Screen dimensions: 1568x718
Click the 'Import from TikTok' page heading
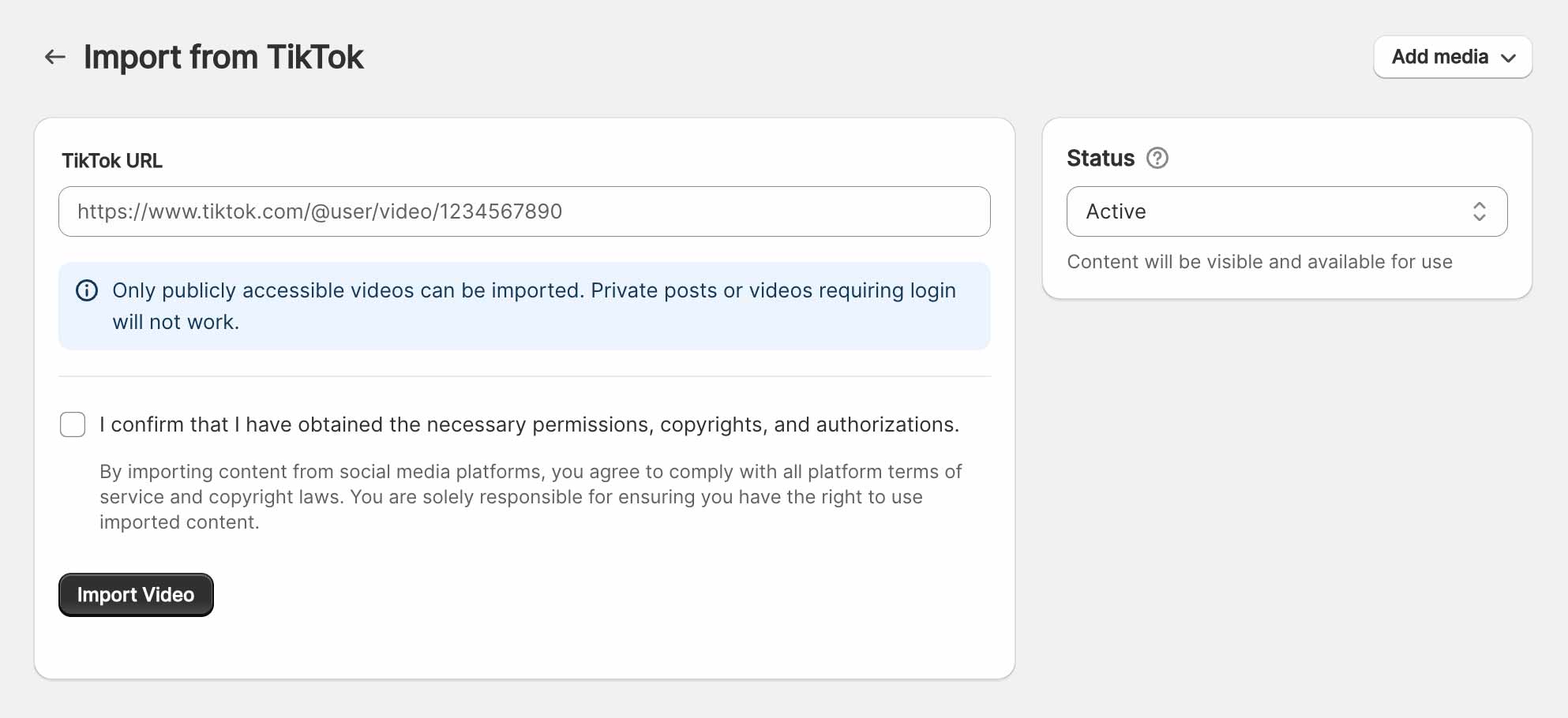[x=223, y=57]
